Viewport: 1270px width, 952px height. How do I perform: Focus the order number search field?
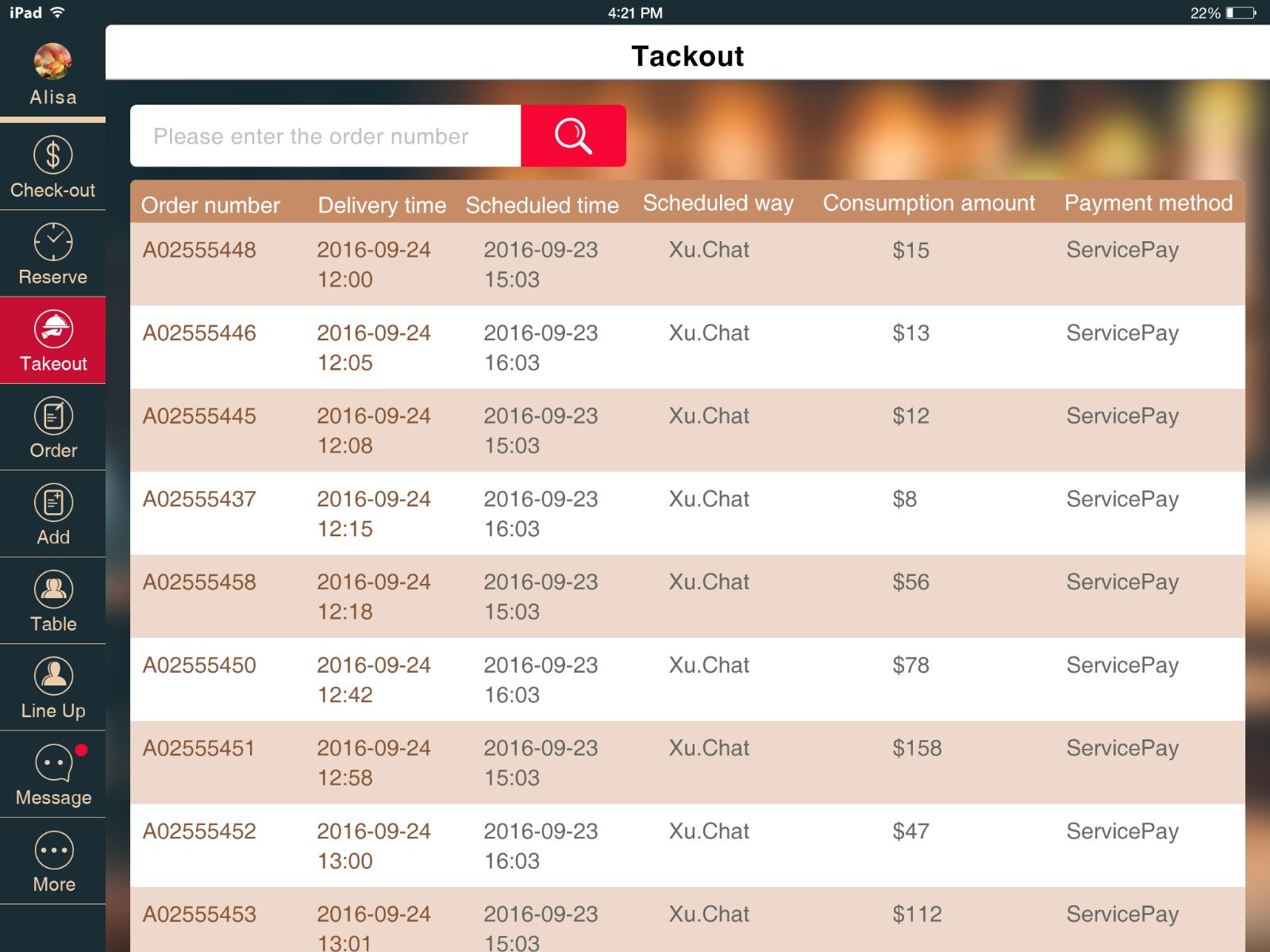pyautogui.click(x=325, y=136)
